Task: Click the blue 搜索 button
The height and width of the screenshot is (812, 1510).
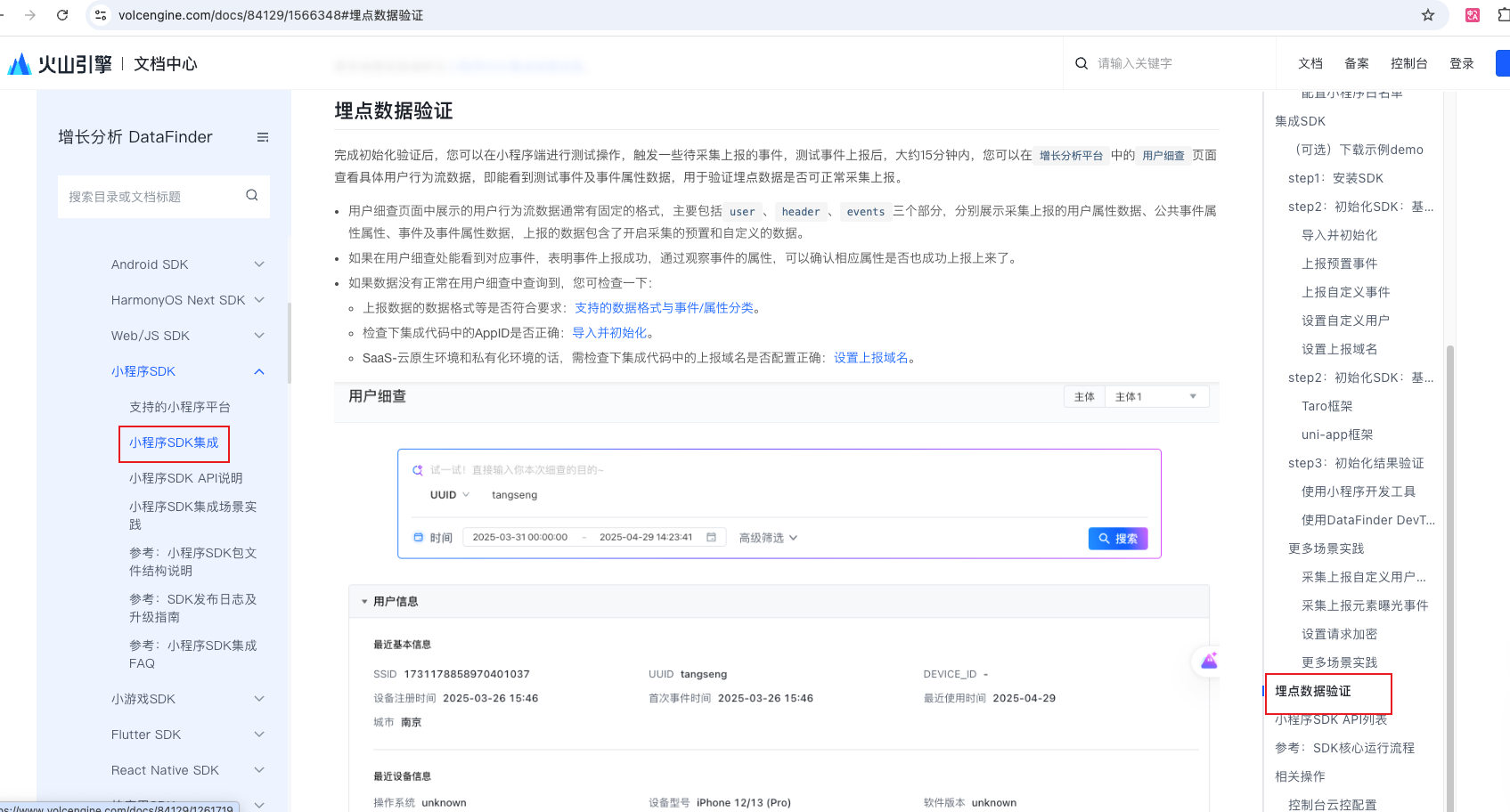Action: click(1118, 539)
